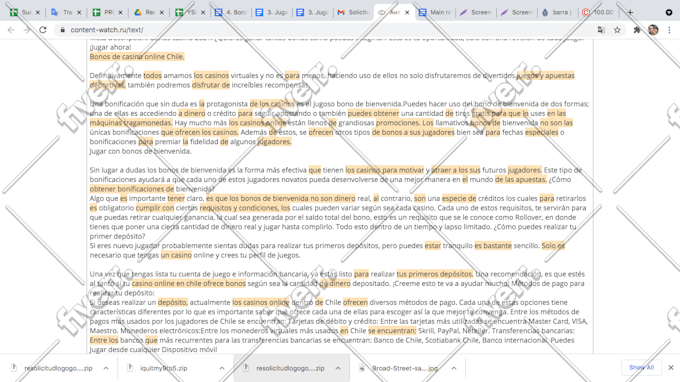Close the 'Rec' Google Drive tab

pos(161,13)
